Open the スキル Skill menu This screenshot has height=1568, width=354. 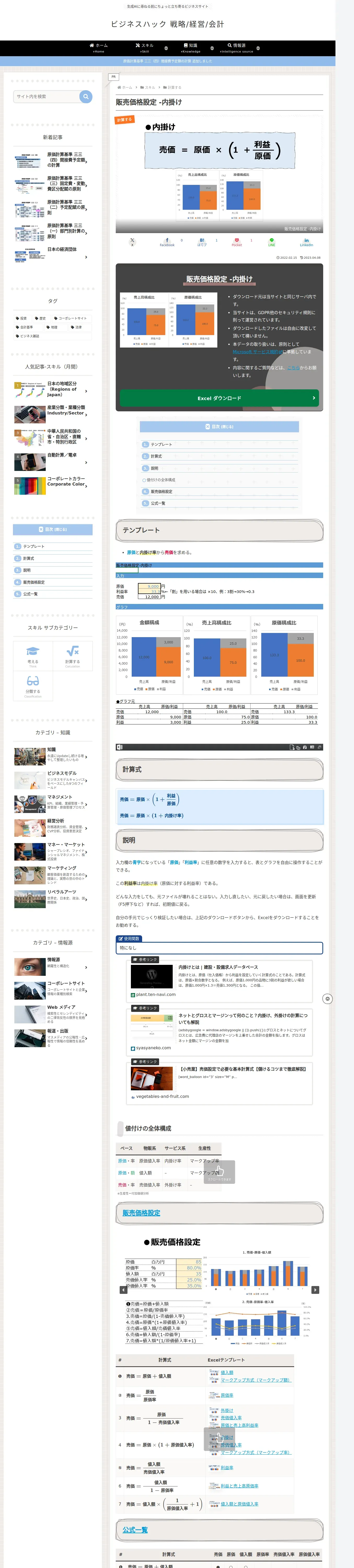(x=145, y=48)
